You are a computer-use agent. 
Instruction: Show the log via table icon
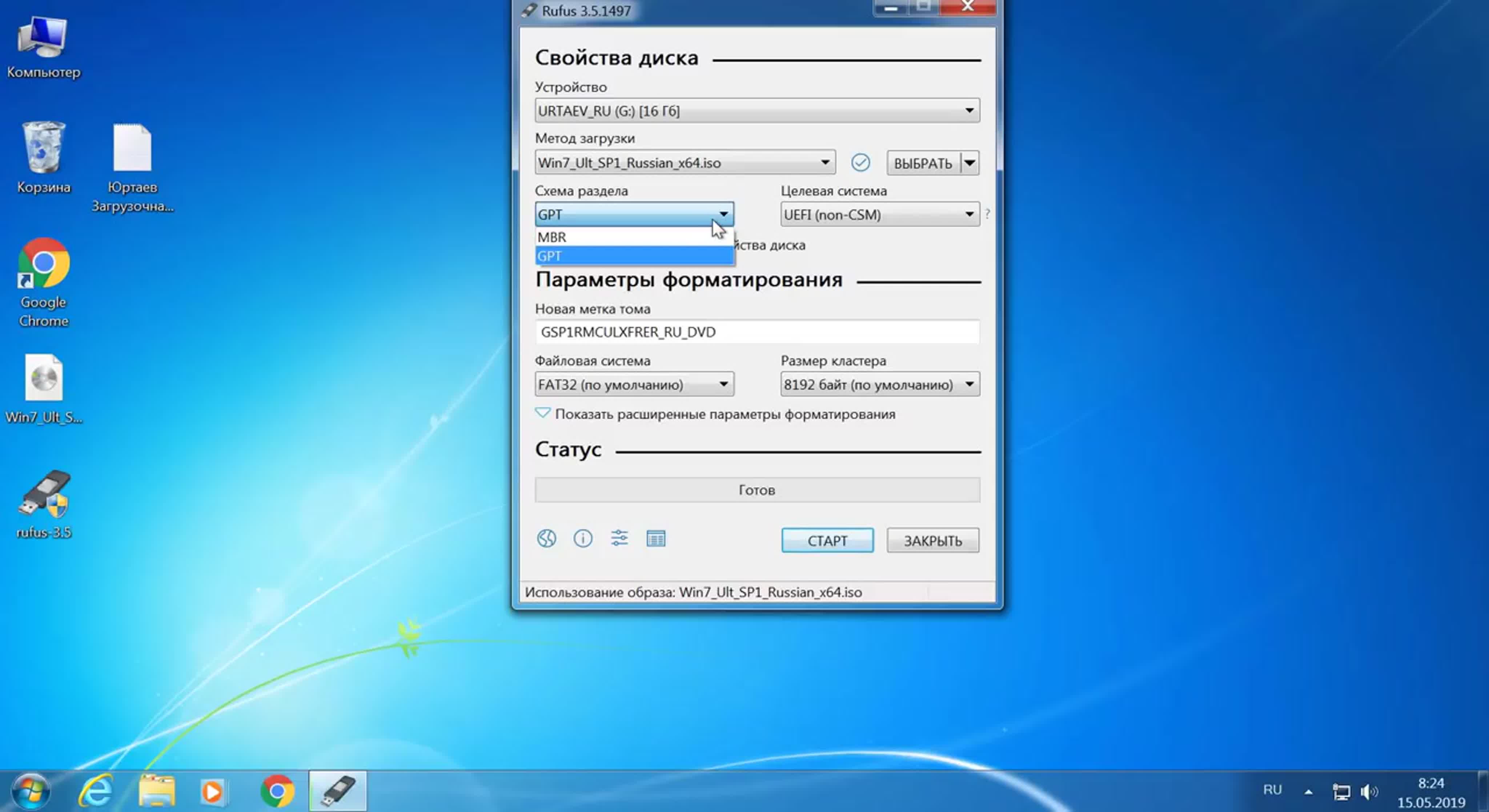tap(655, 539)
